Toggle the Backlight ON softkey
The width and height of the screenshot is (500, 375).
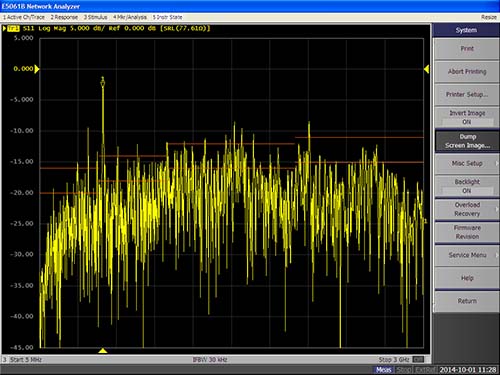467,187
